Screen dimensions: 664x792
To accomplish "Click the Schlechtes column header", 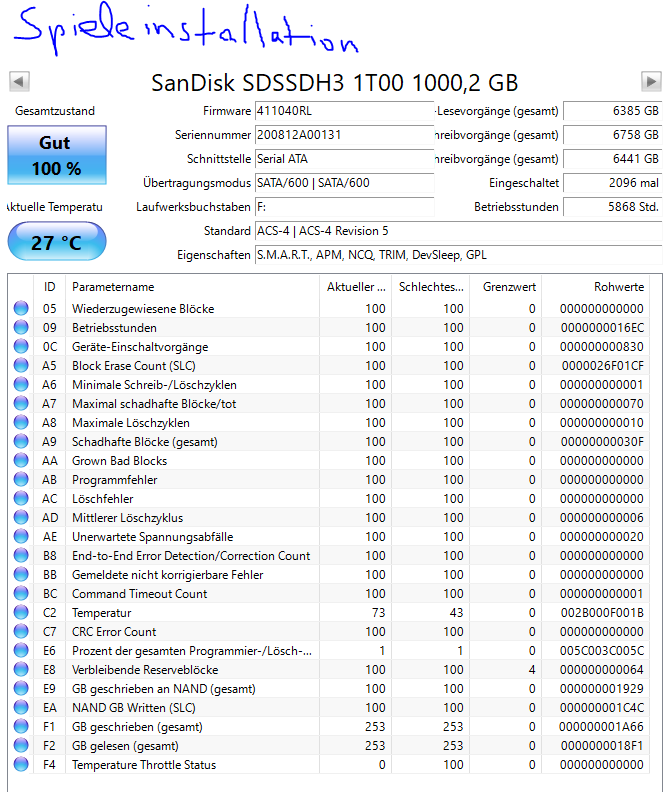I will pos(431,287).
